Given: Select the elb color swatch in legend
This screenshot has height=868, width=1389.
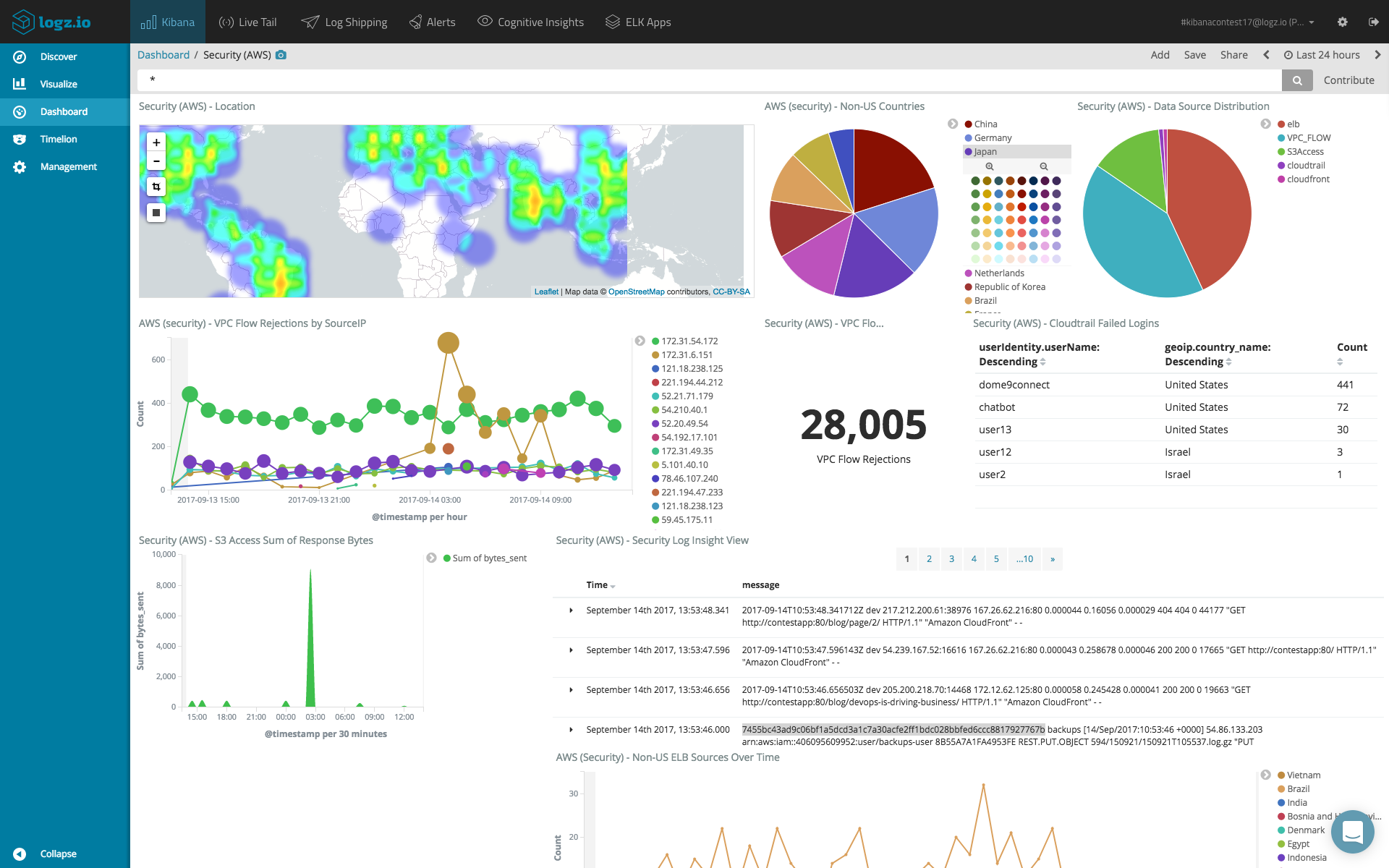Looking at the screenshot, I should point(1282,124).
